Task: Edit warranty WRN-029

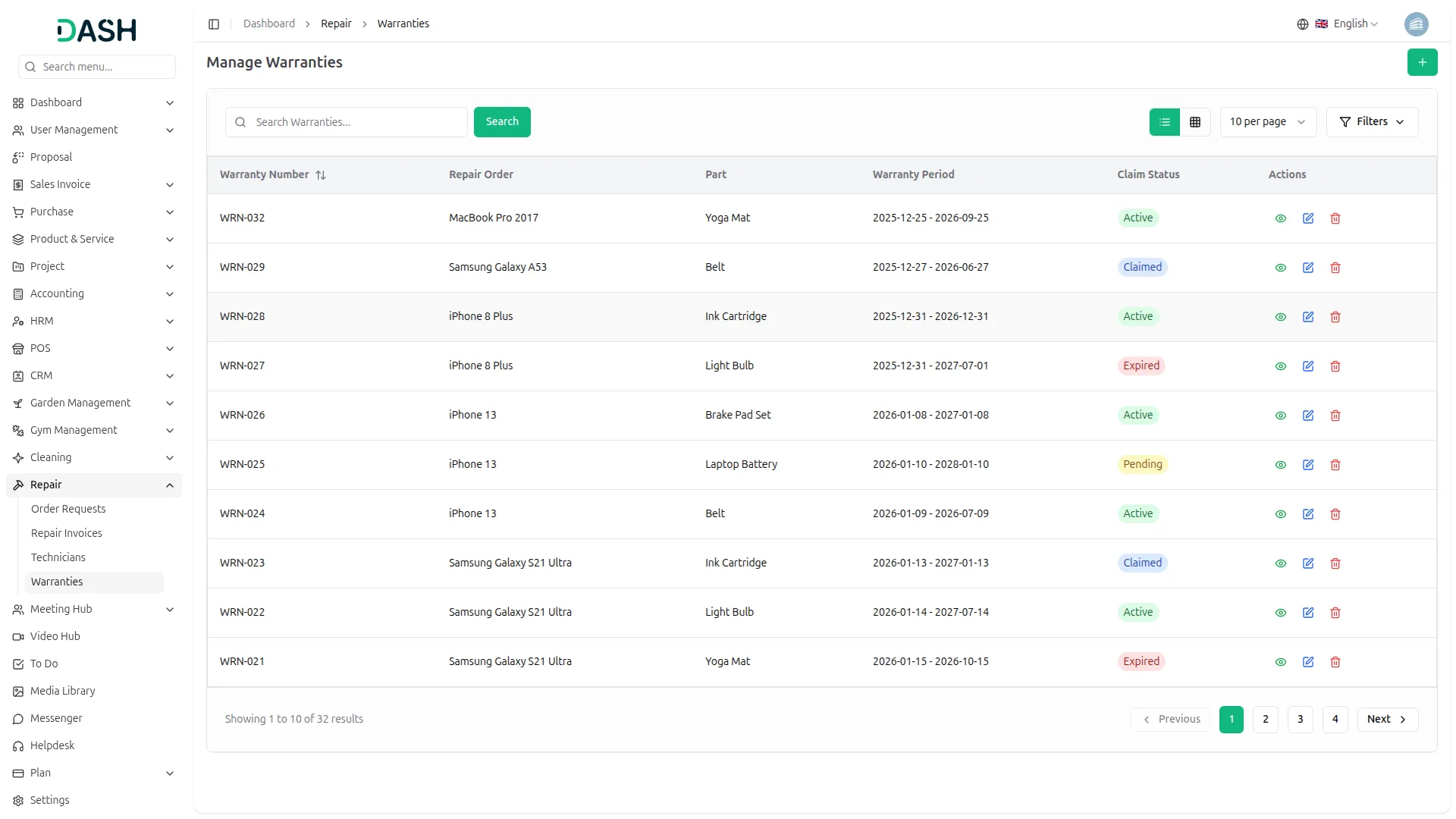Action: 1307,268
